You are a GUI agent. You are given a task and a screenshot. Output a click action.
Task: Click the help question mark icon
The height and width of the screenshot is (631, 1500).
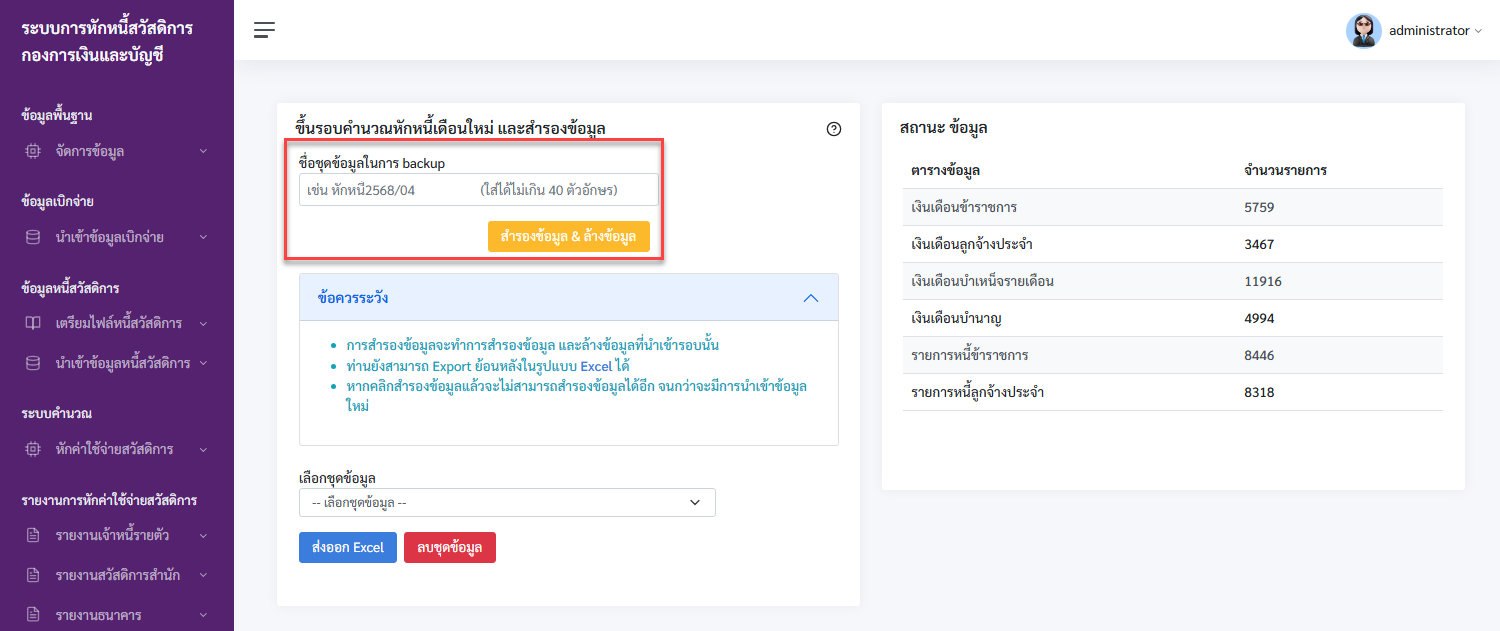click(834, 129)
